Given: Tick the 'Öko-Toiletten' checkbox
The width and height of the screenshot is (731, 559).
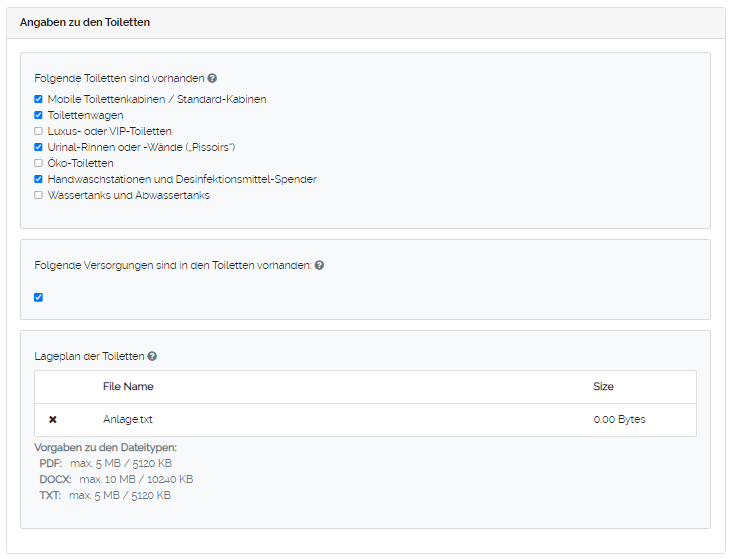Looking at the screenshot, I should tap(38, 163).
